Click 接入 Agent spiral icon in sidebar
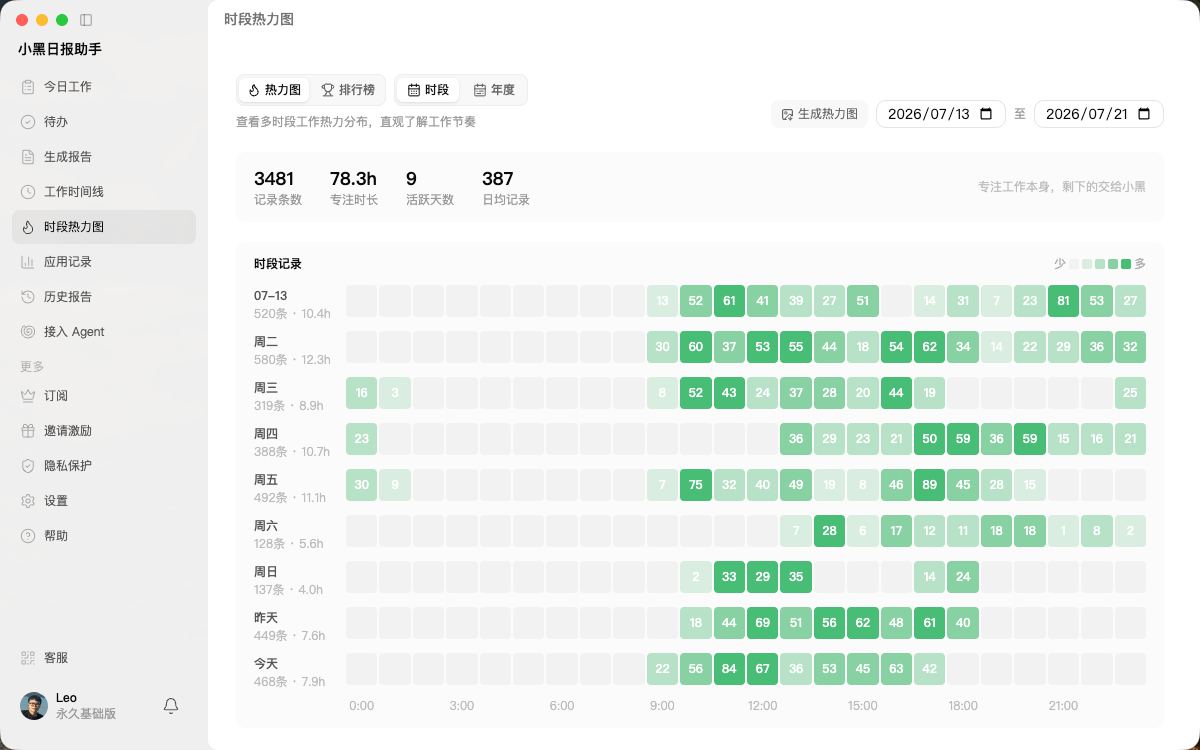The height and width of the screenshot is (750, 1200). (x=28, y=332)
